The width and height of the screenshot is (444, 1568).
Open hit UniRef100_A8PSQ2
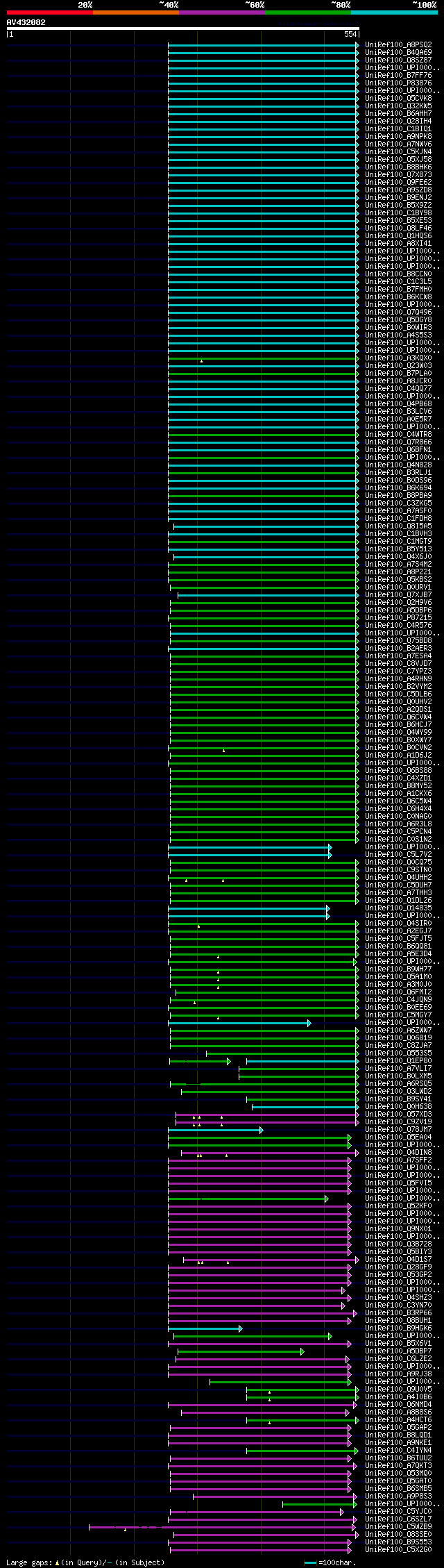(398, 44)
